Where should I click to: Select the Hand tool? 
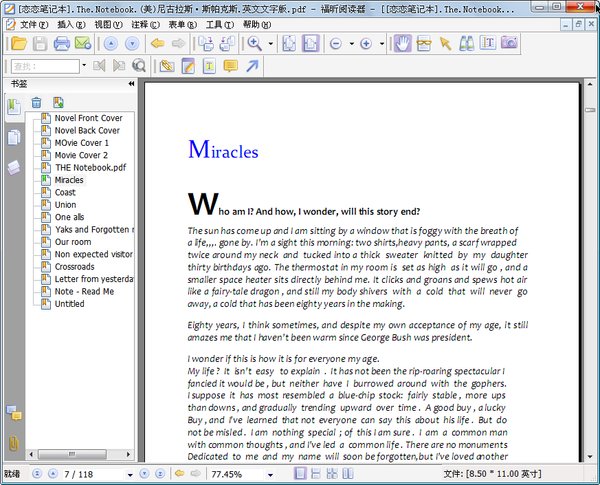click(403, 43)
